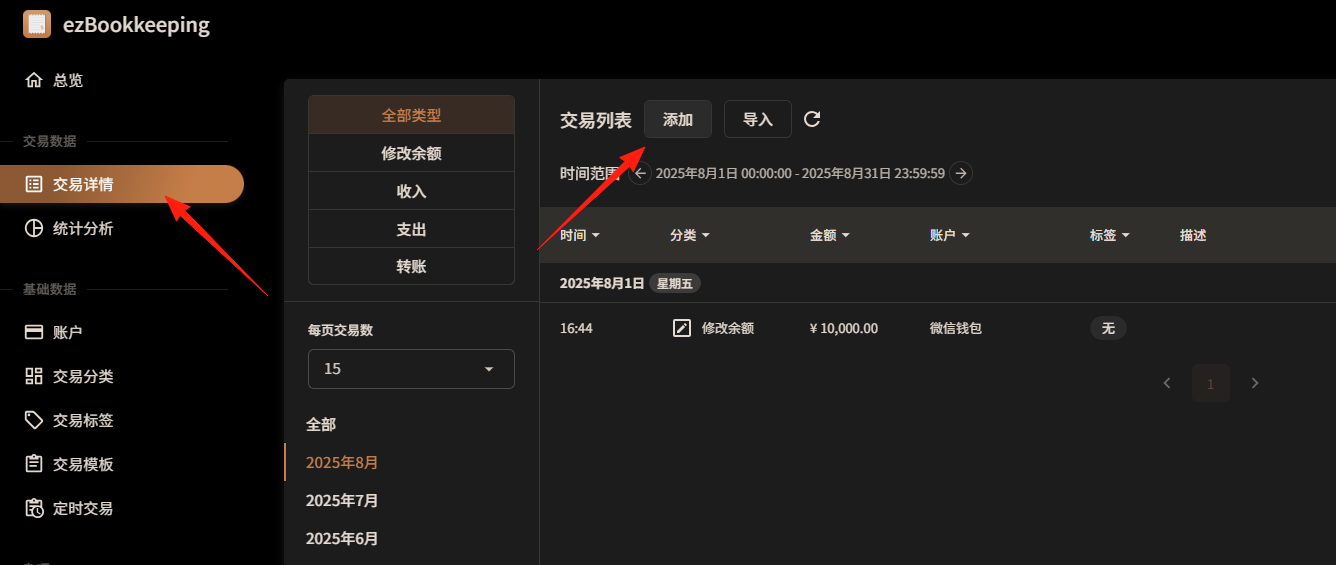Click the tag icon beside 交易标签

point(34,420)
